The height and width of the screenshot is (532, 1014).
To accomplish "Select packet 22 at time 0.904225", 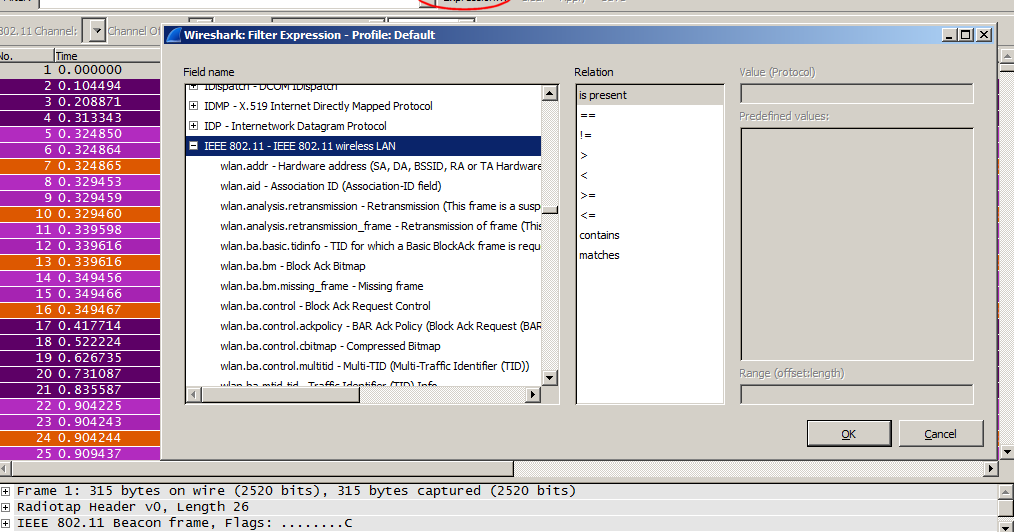I will coord(80,405).
